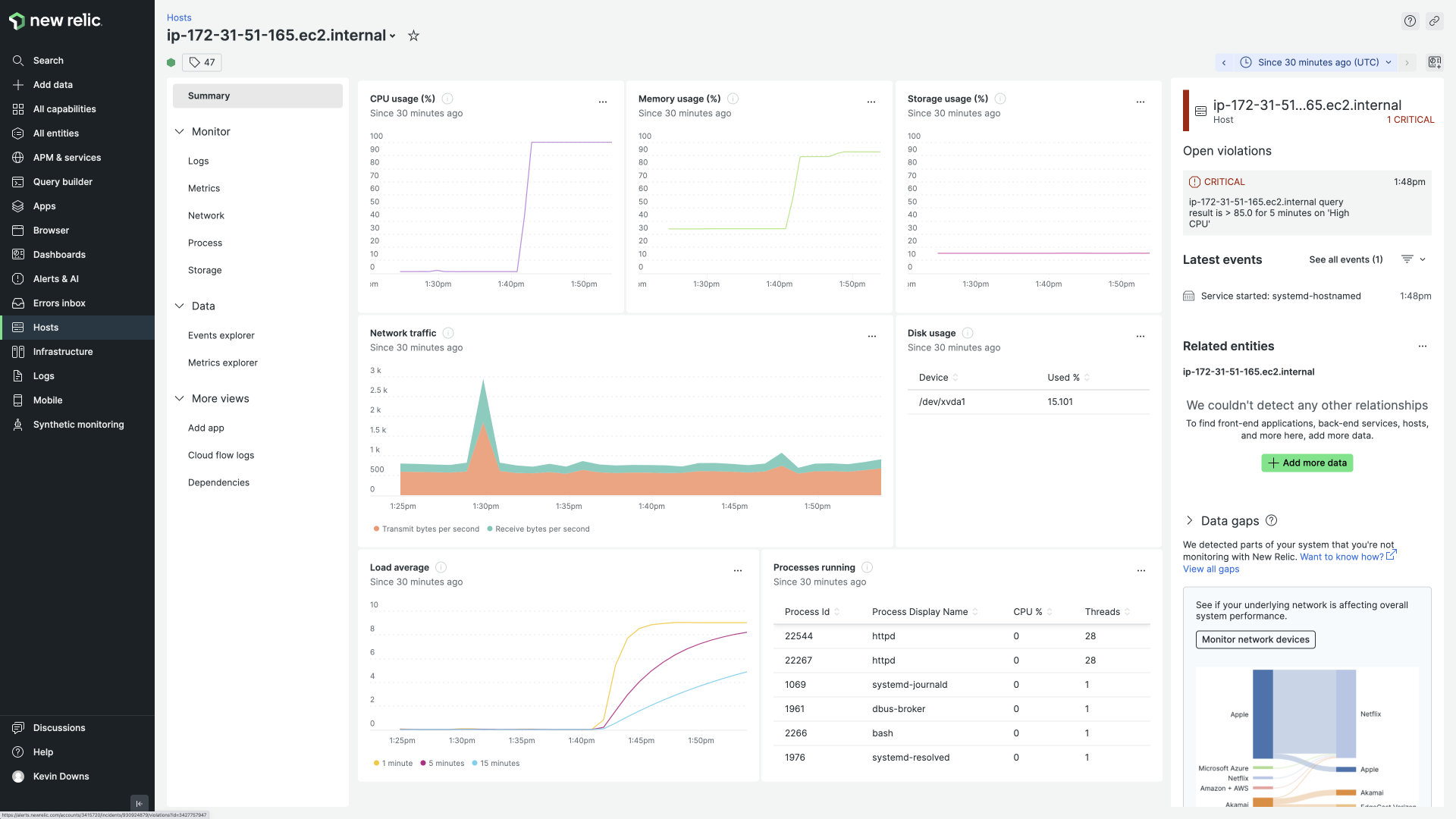
Task: Toggle the Transmit bytes per second legend item
Action: (x=426, y=529)
